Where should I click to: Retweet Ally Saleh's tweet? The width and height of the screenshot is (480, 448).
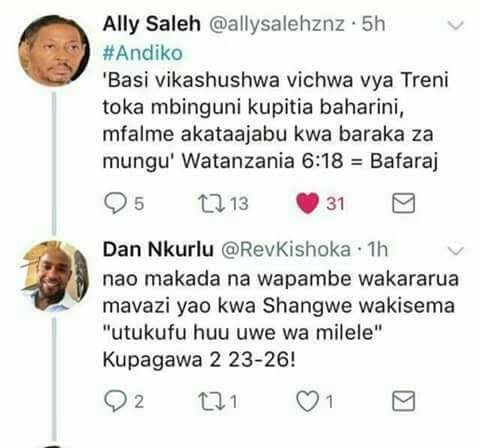pos(211,203)
